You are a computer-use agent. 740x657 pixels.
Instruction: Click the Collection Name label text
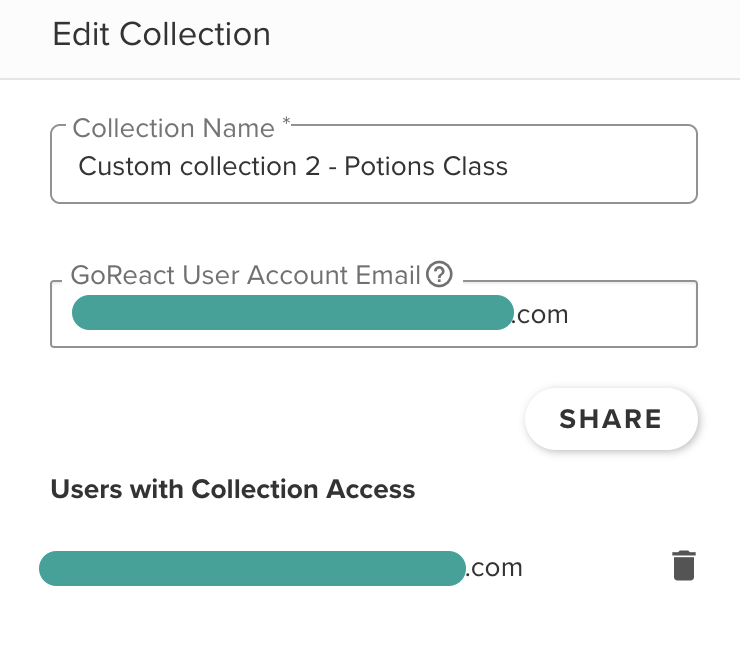click(174, 128)
